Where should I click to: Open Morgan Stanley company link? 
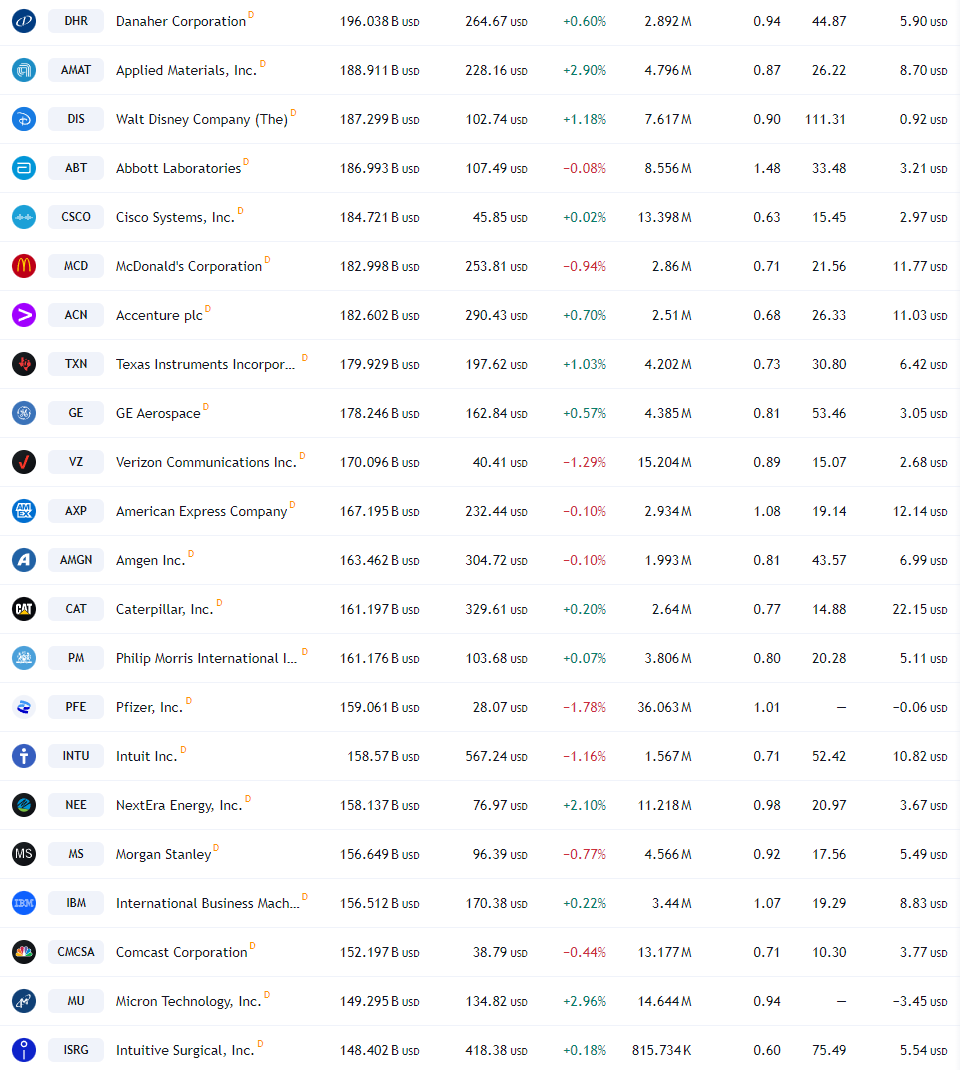164,854
